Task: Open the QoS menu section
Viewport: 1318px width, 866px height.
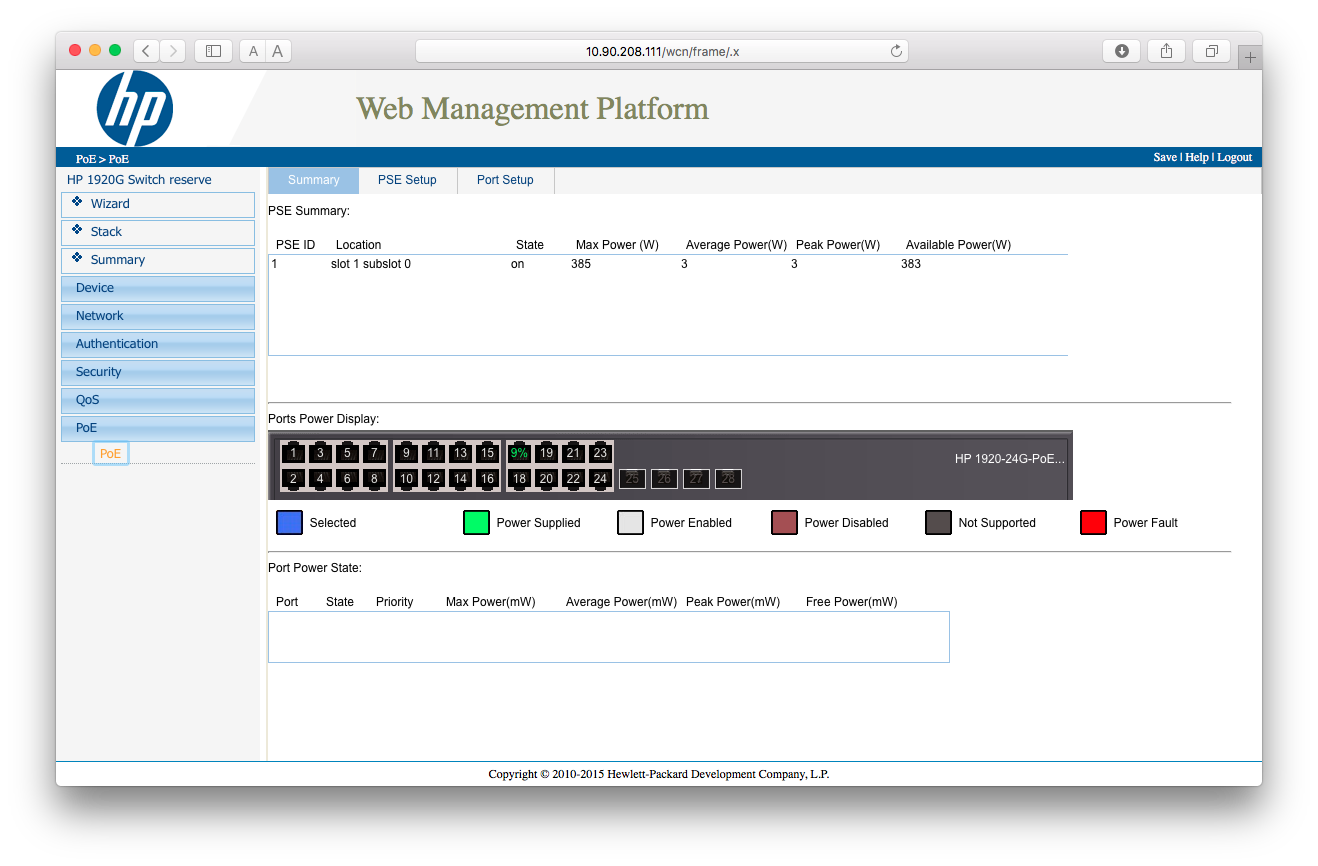Action: click(158, 400)
